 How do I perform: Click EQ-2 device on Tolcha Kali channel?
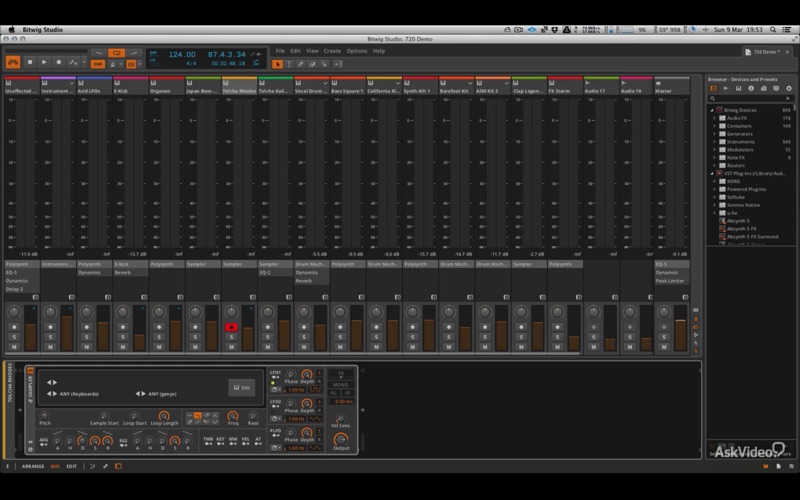tap(276, 272)
